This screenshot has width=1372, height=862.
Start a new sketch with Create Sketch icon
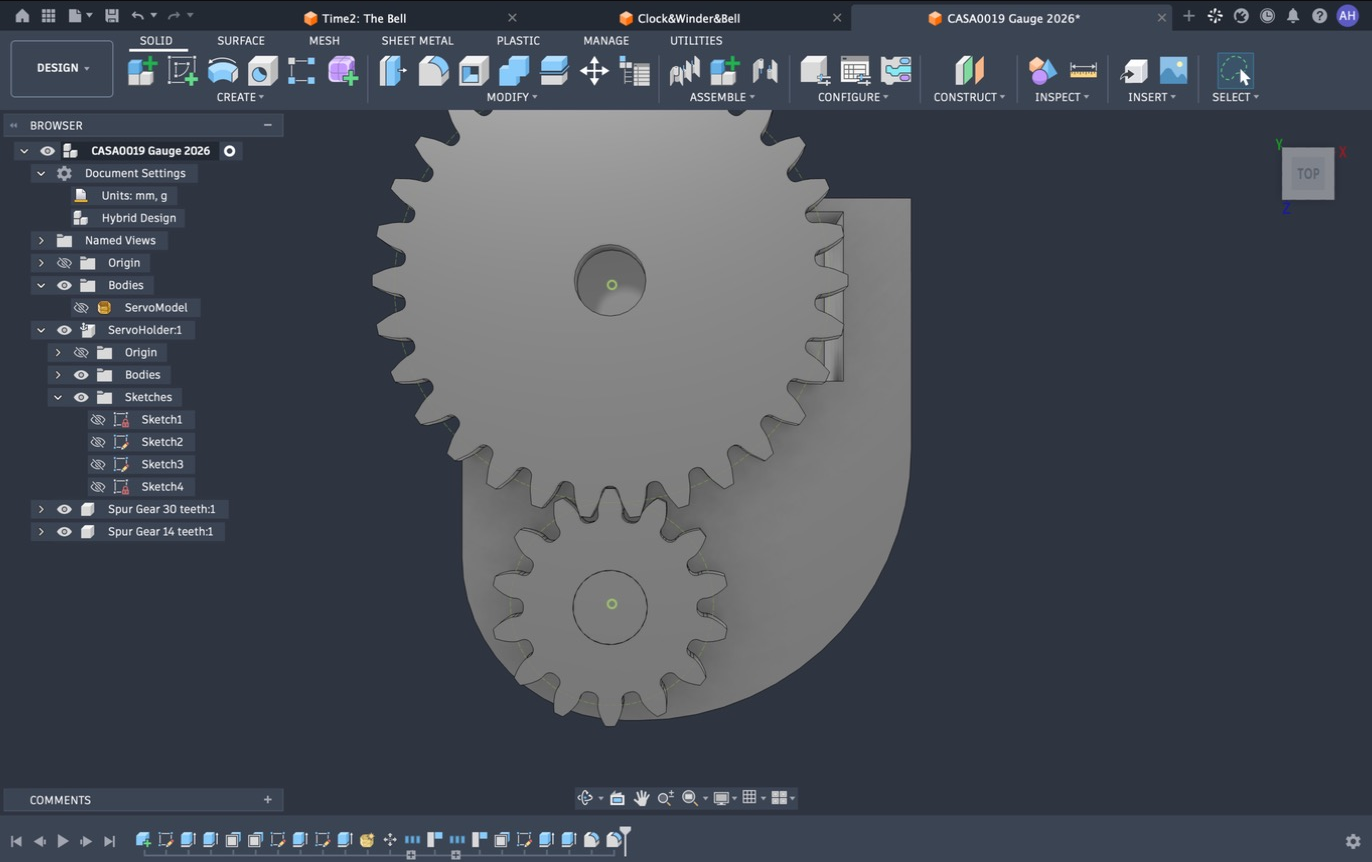[182, 70]
